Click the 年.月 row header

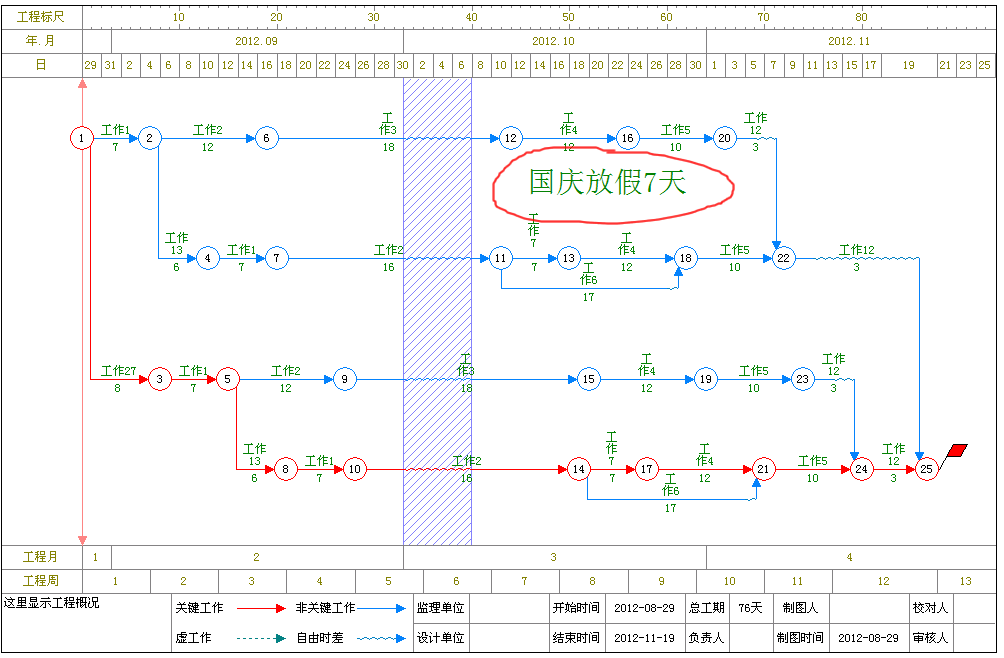(x=41, y=41)
